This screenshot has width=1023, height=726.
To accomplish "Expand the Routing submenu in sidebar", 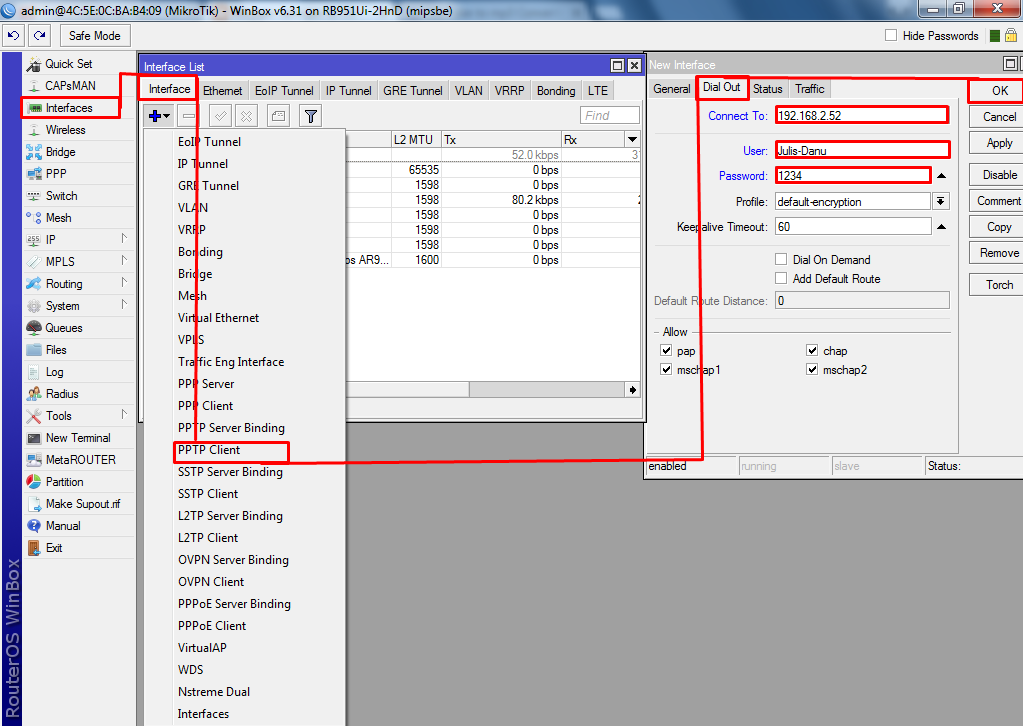I will coord(124,283).
